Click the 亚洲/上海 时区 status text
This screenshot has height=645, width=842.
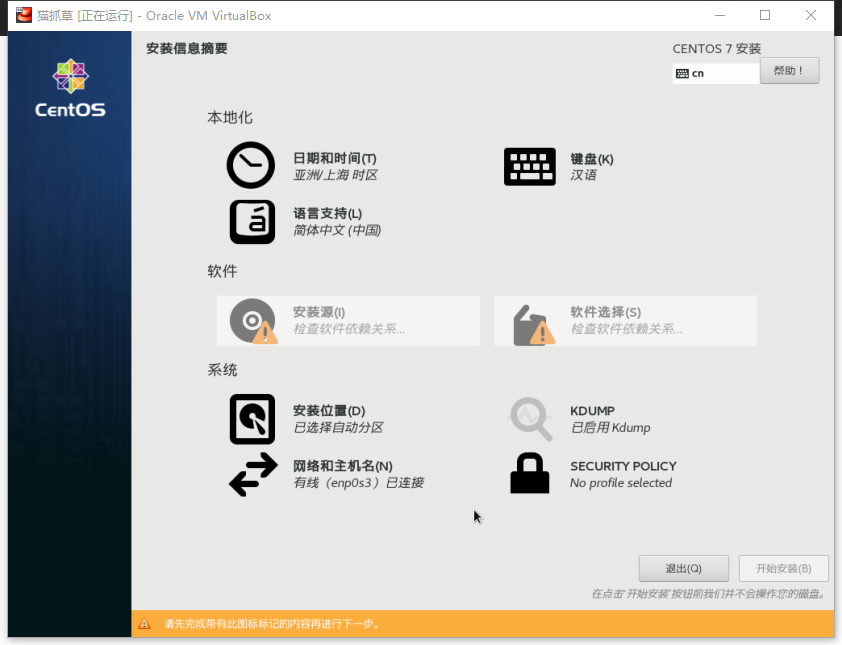tap(335, 175)
